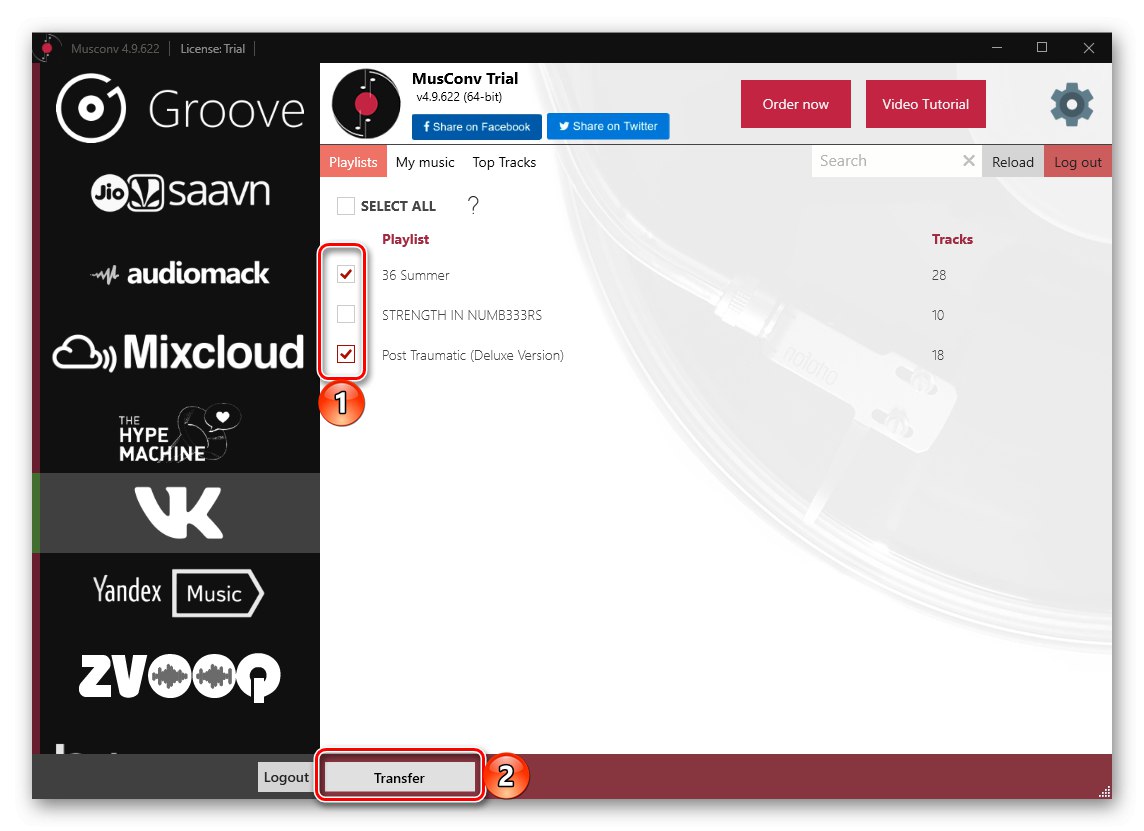
Task: Clear search with the X icon
Action: point(968,161)
